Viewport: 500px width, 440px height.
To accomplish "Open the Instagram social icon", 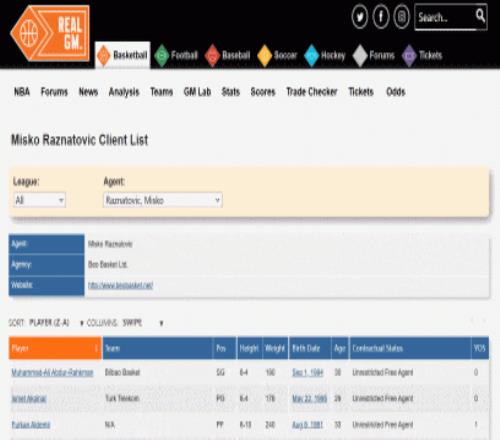I will (401, 16).
